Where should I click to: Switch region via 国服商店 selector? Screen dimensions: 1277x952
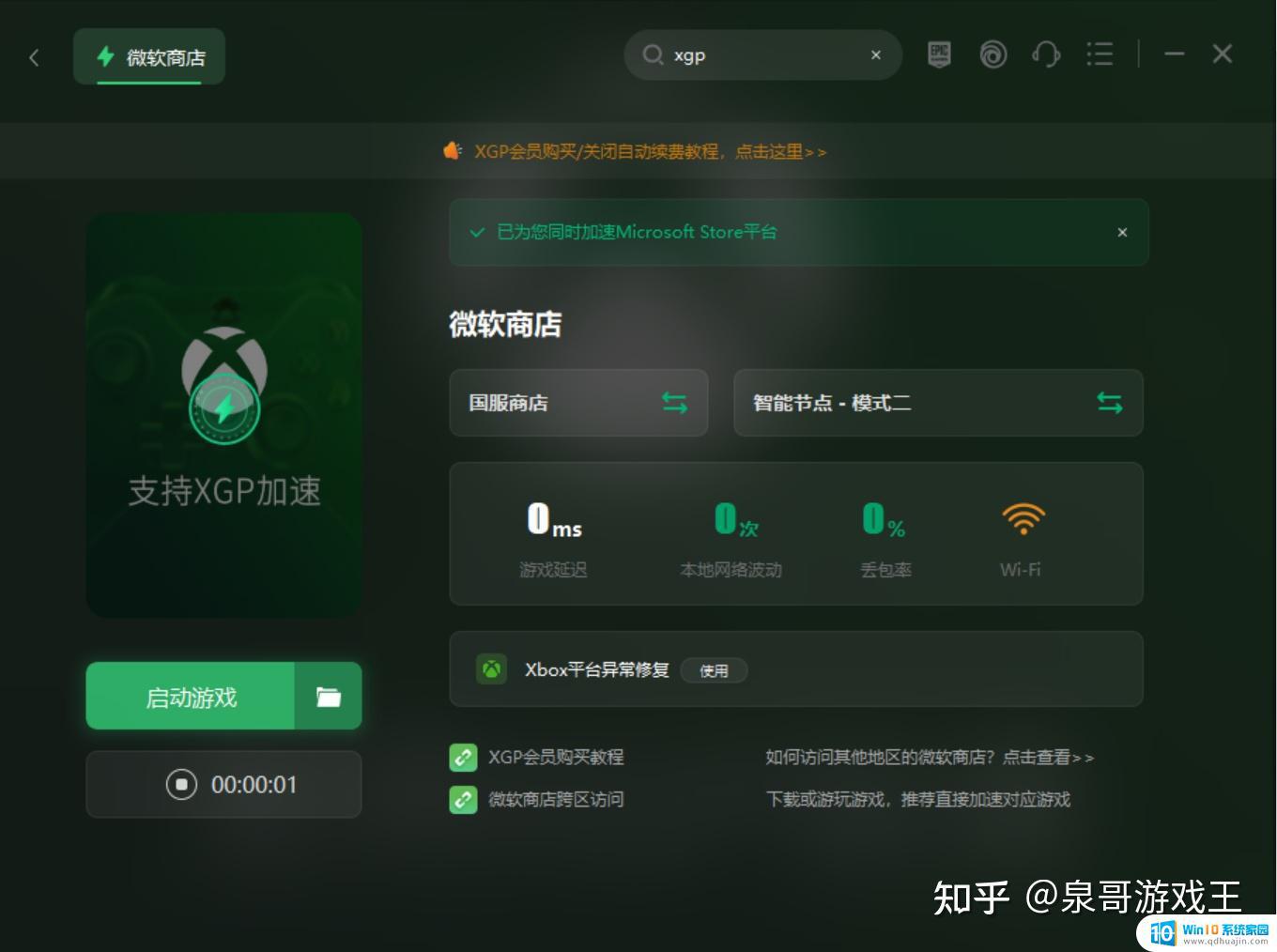(578, 403)
